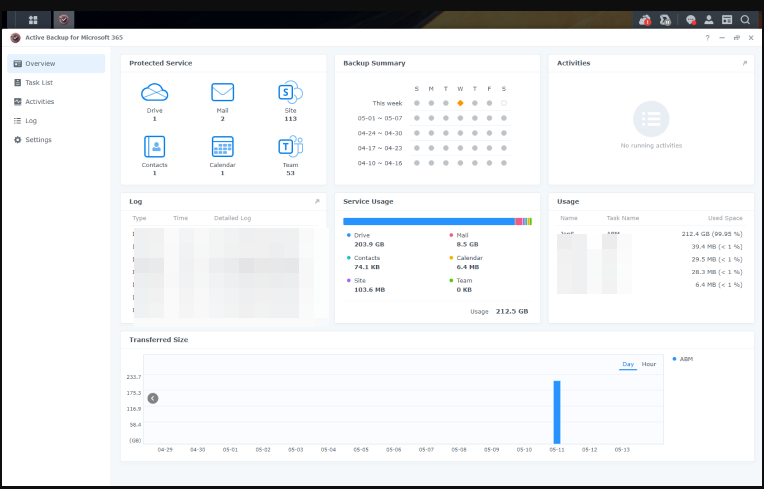The width and height of the screenshot is (764, 489).
Task: Open the DSM Main Menu grid icon
Action: (33, 20)
